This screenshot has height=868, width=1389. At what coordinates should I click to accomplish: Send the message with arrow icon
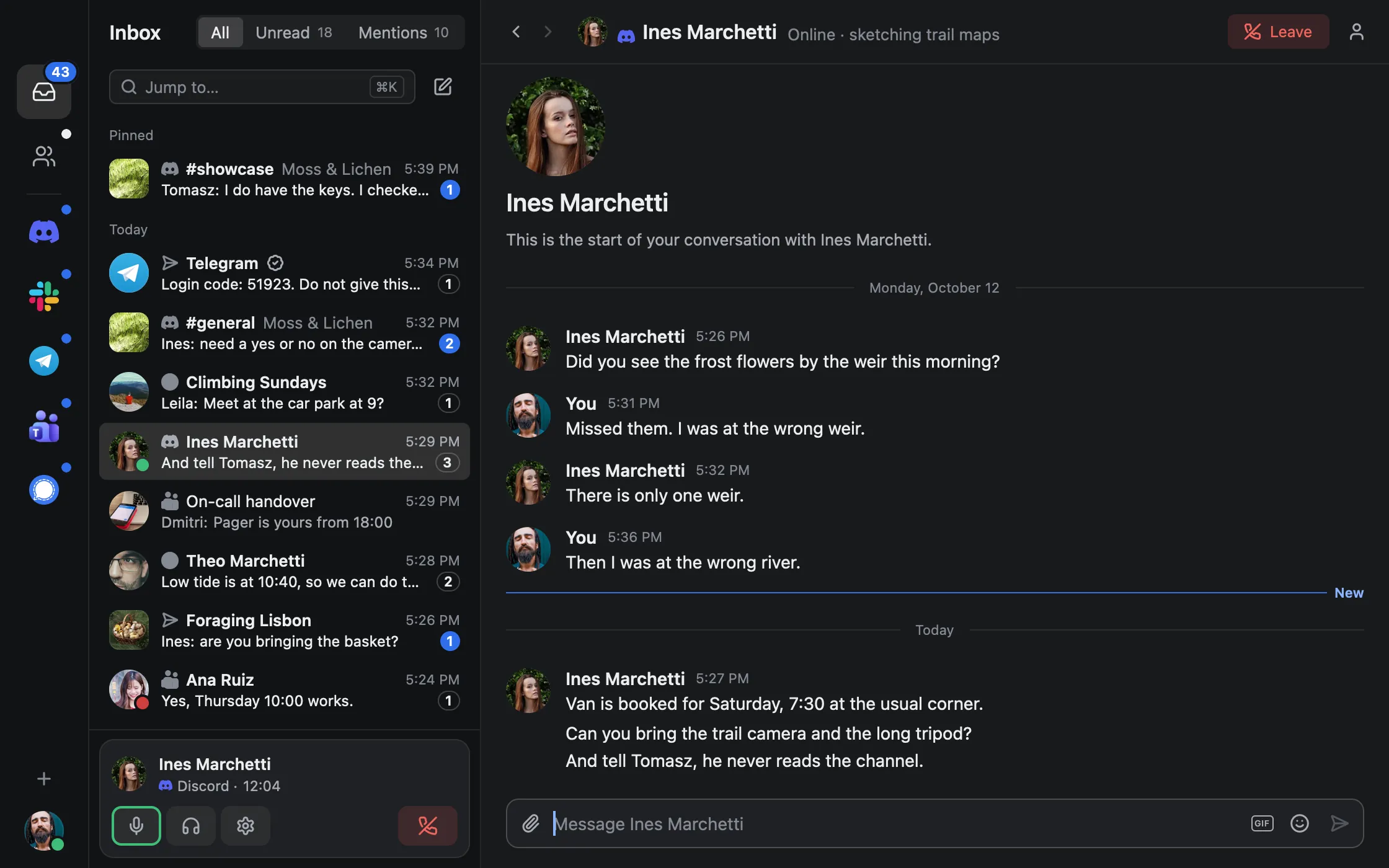[x=1339, y=823]
